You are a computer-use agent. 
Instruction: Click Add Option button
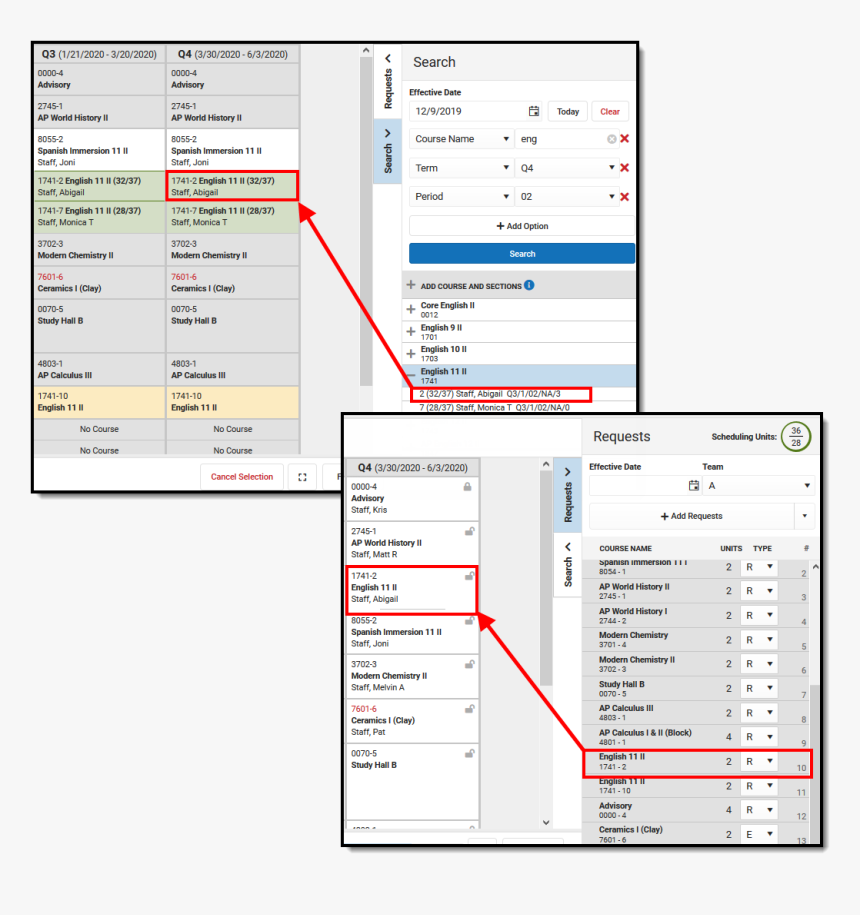522,226
